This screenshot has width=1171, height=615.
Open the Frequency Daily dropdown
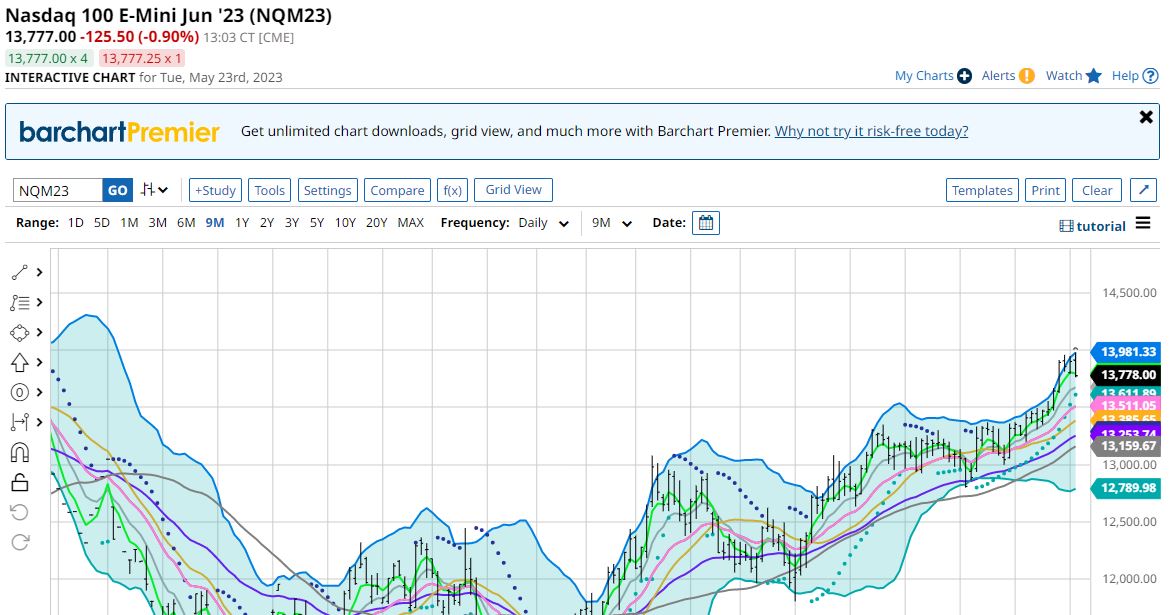544,223
